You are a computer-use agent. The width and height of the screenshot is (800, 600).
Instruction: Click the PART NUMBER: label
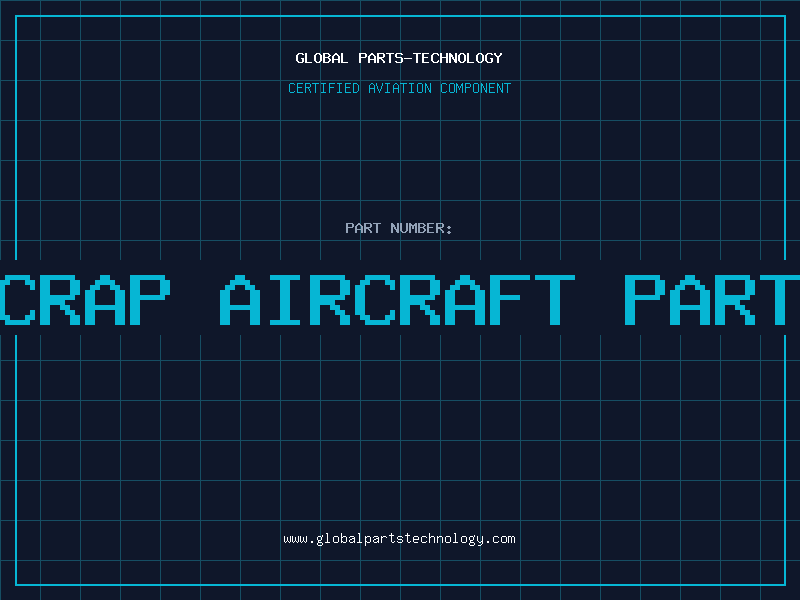click(399, 228)
